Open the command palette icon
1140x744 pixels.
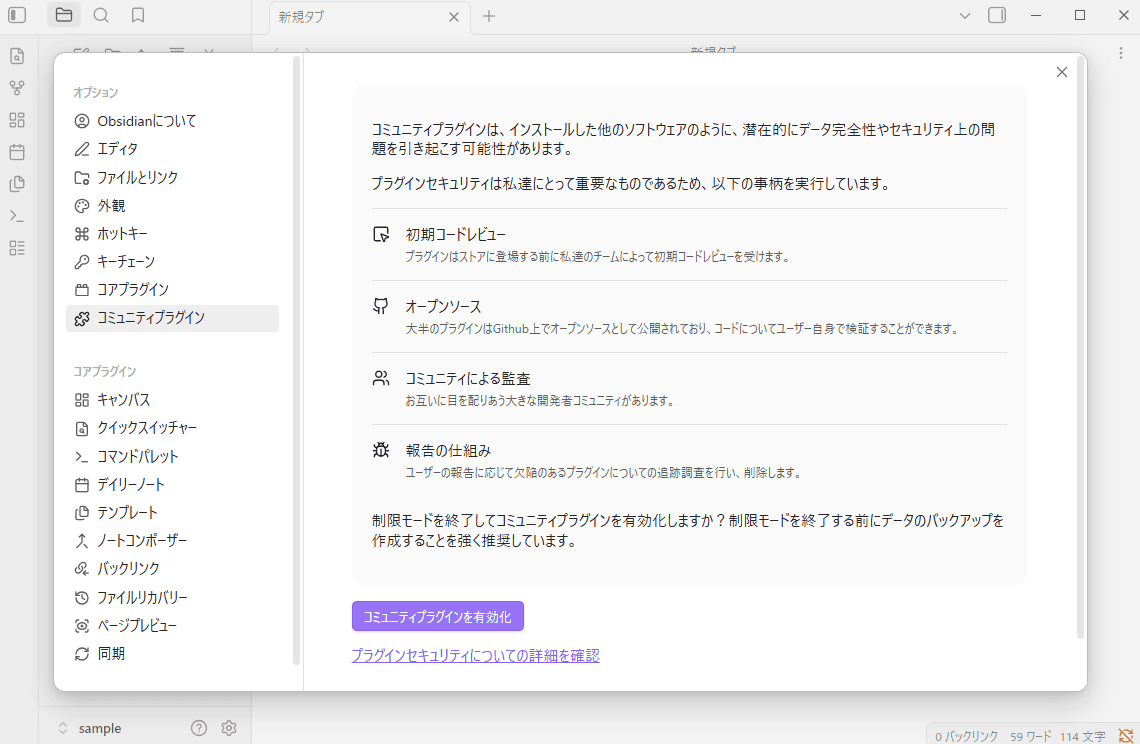(x=16, y=216)
